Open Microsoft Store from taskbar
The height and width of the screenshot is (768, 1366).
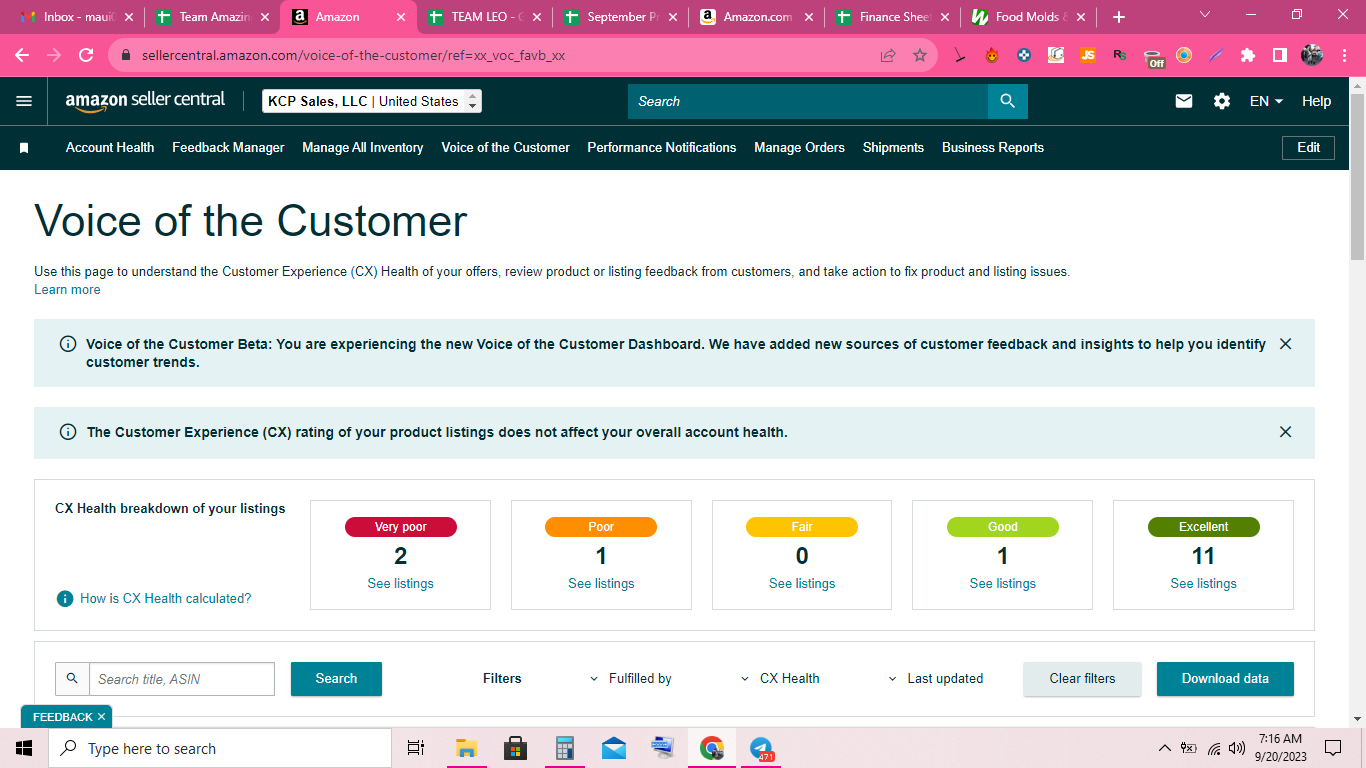coord(516,748)
